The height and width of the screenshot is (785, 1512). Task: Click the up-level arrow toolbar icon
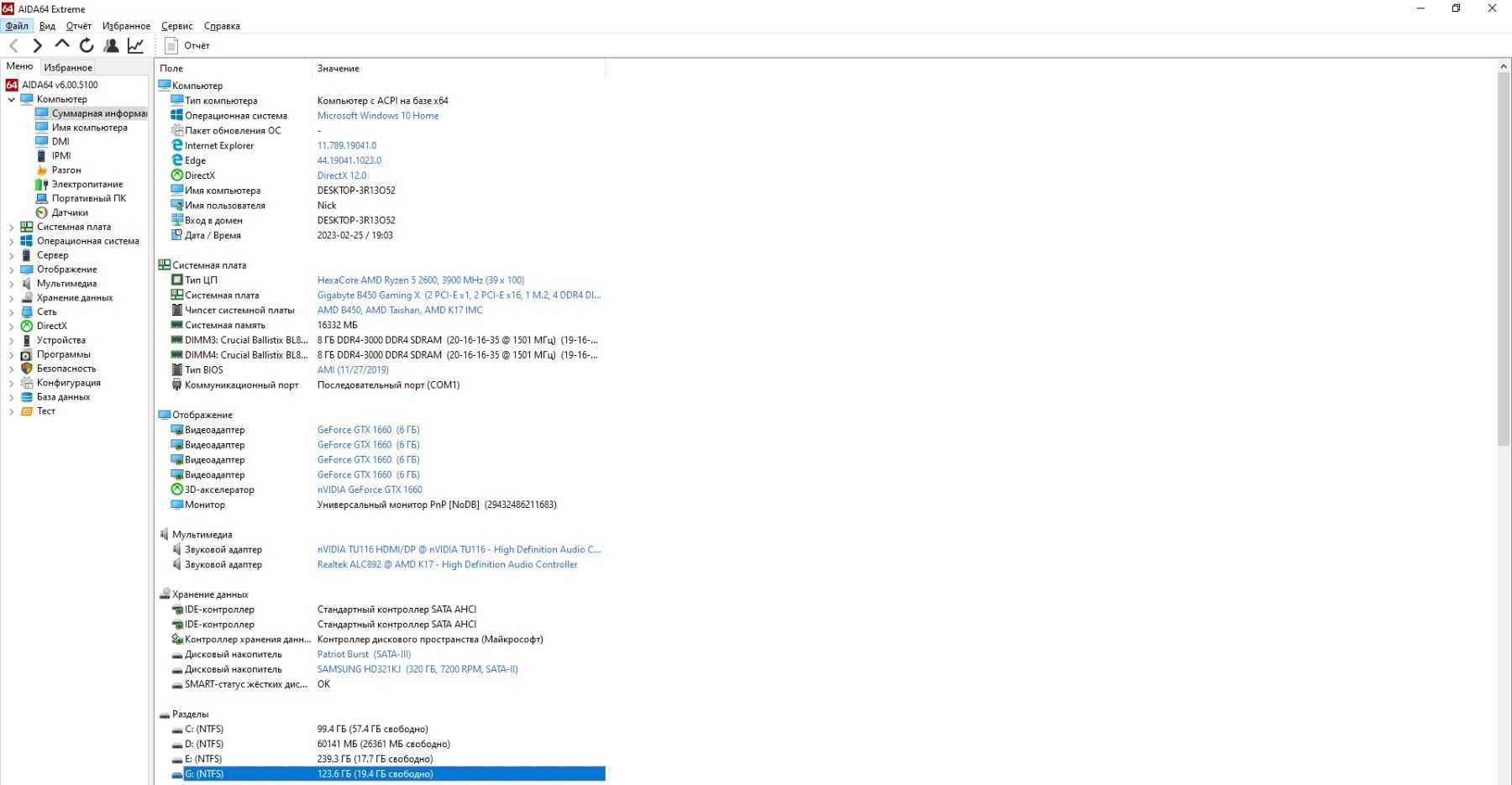tap(61, 44)
